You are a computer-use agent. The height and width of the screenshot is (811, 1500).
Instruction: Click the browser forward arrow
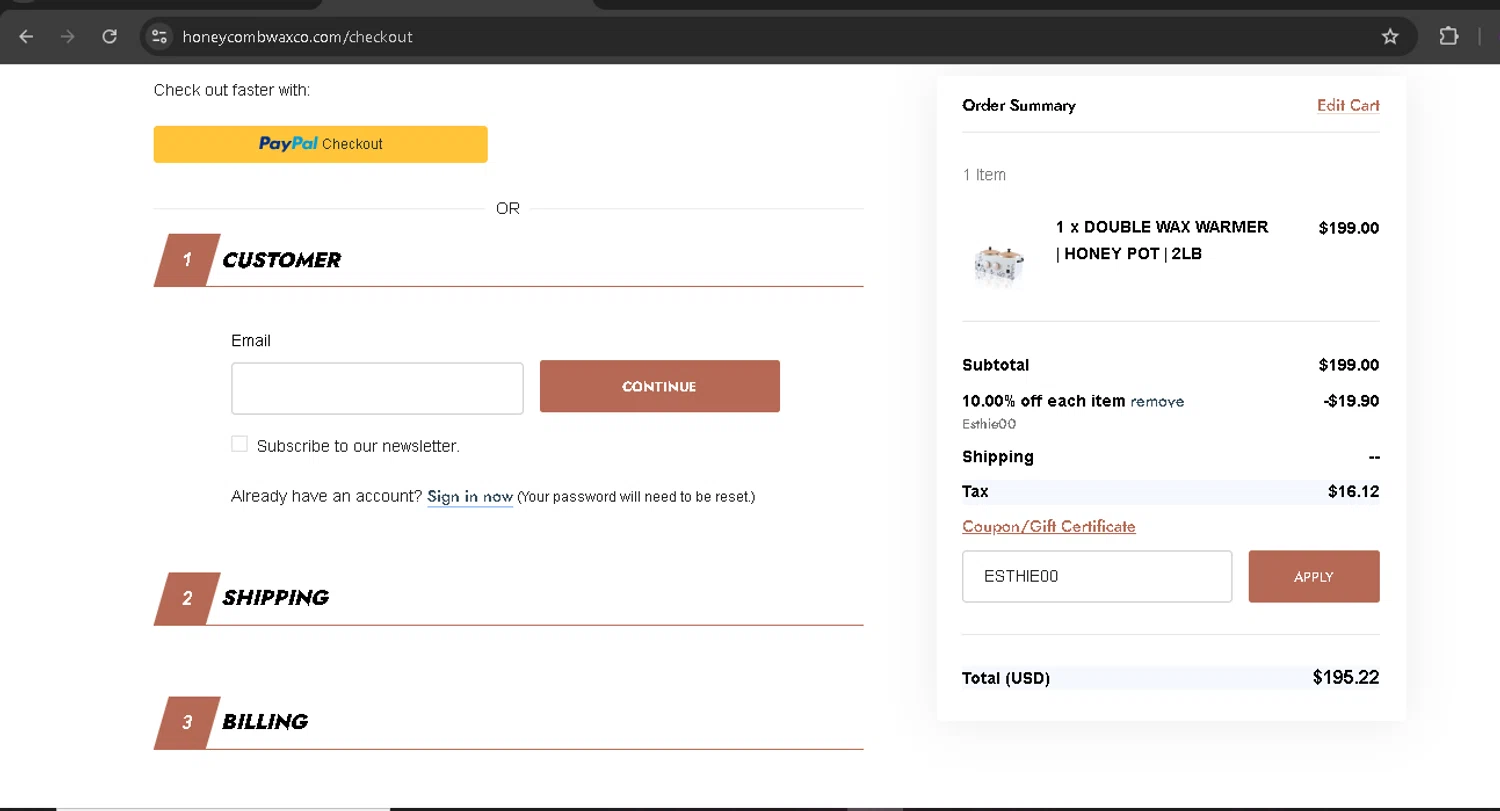tap(67, 37)
